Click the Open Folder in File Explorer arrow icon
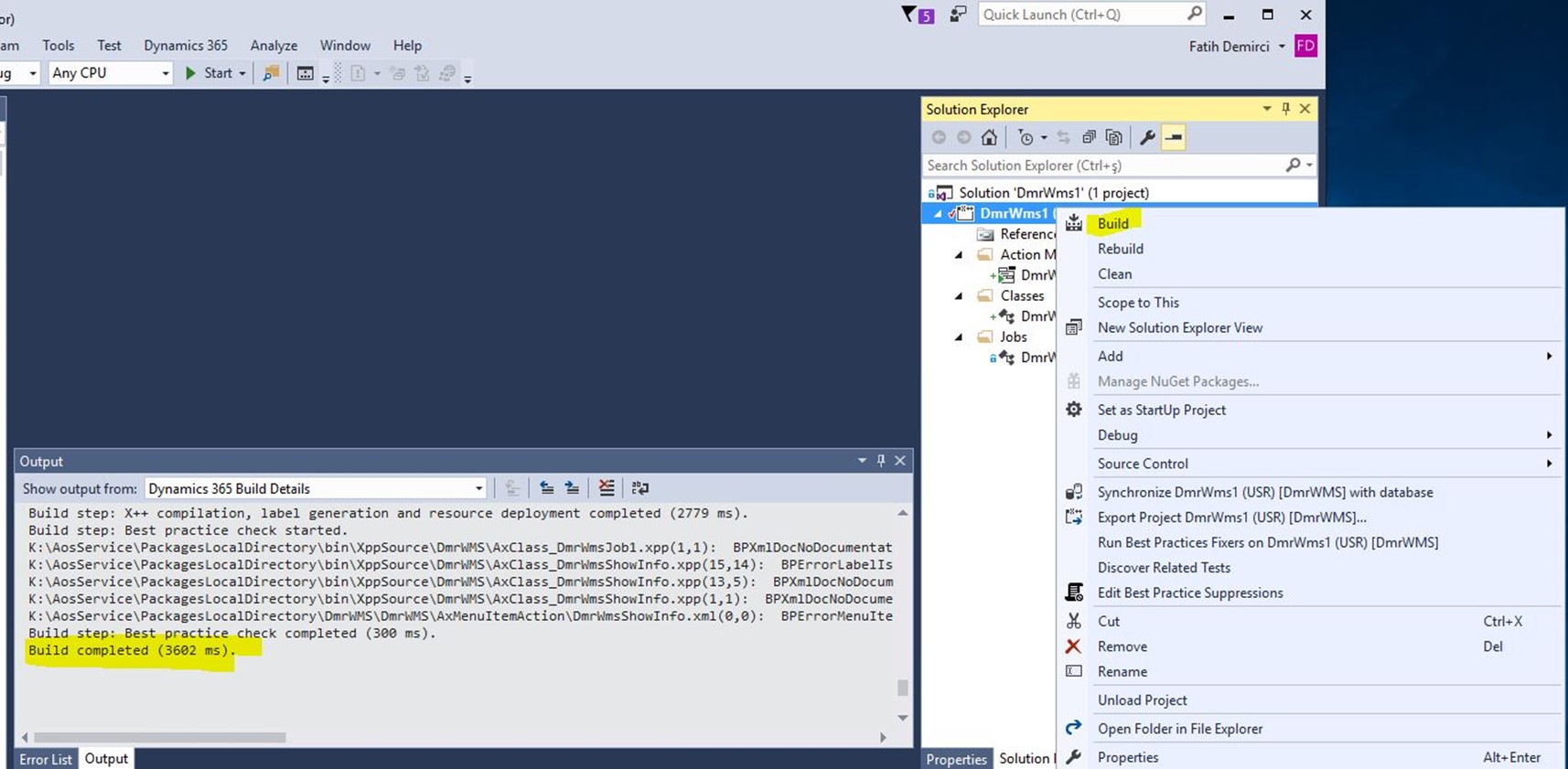The height and width of the screenshot is (769, 1568). click(1074, 729)
